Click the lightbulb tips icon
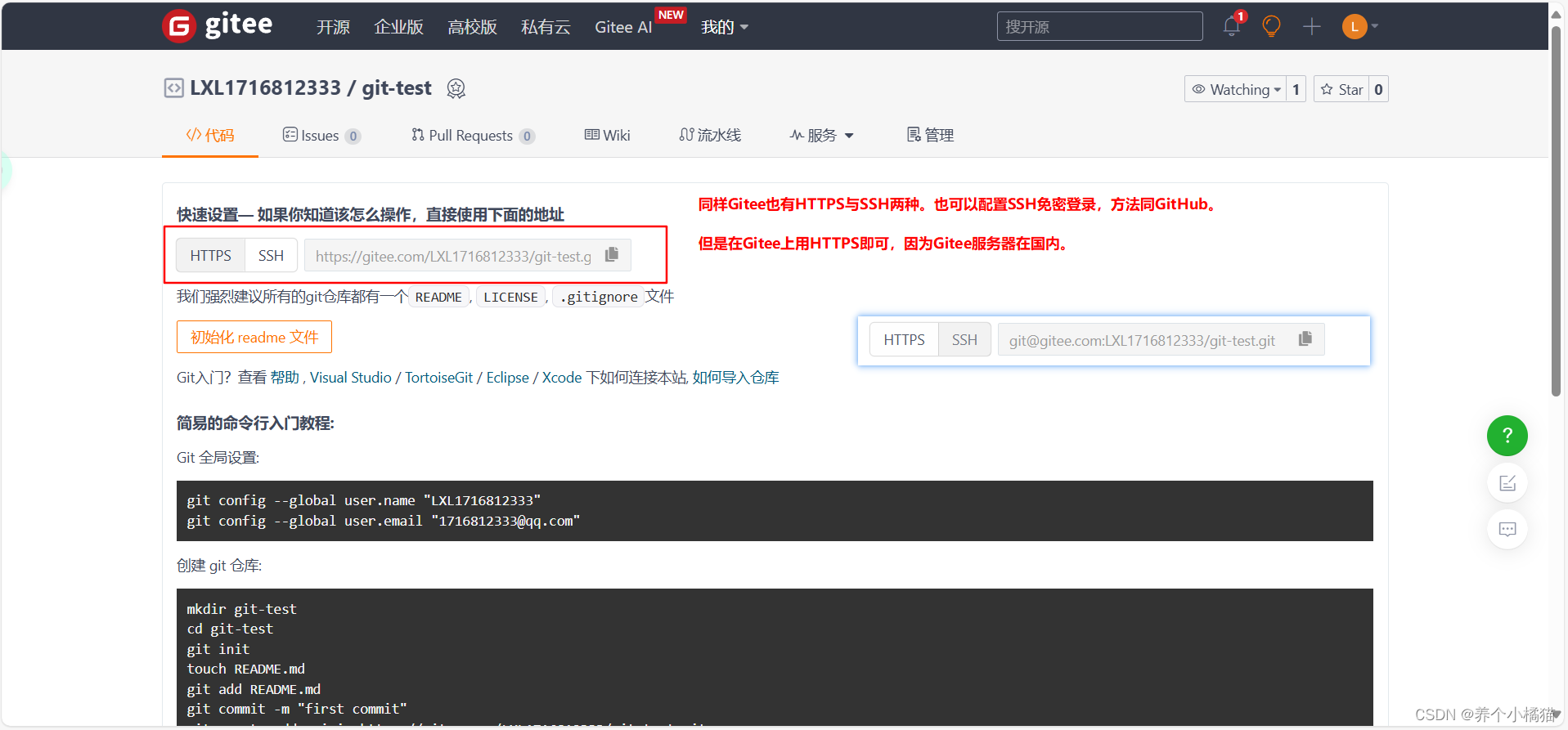1568x730 pixels. pyautogui.click(x=1271, y=26)
